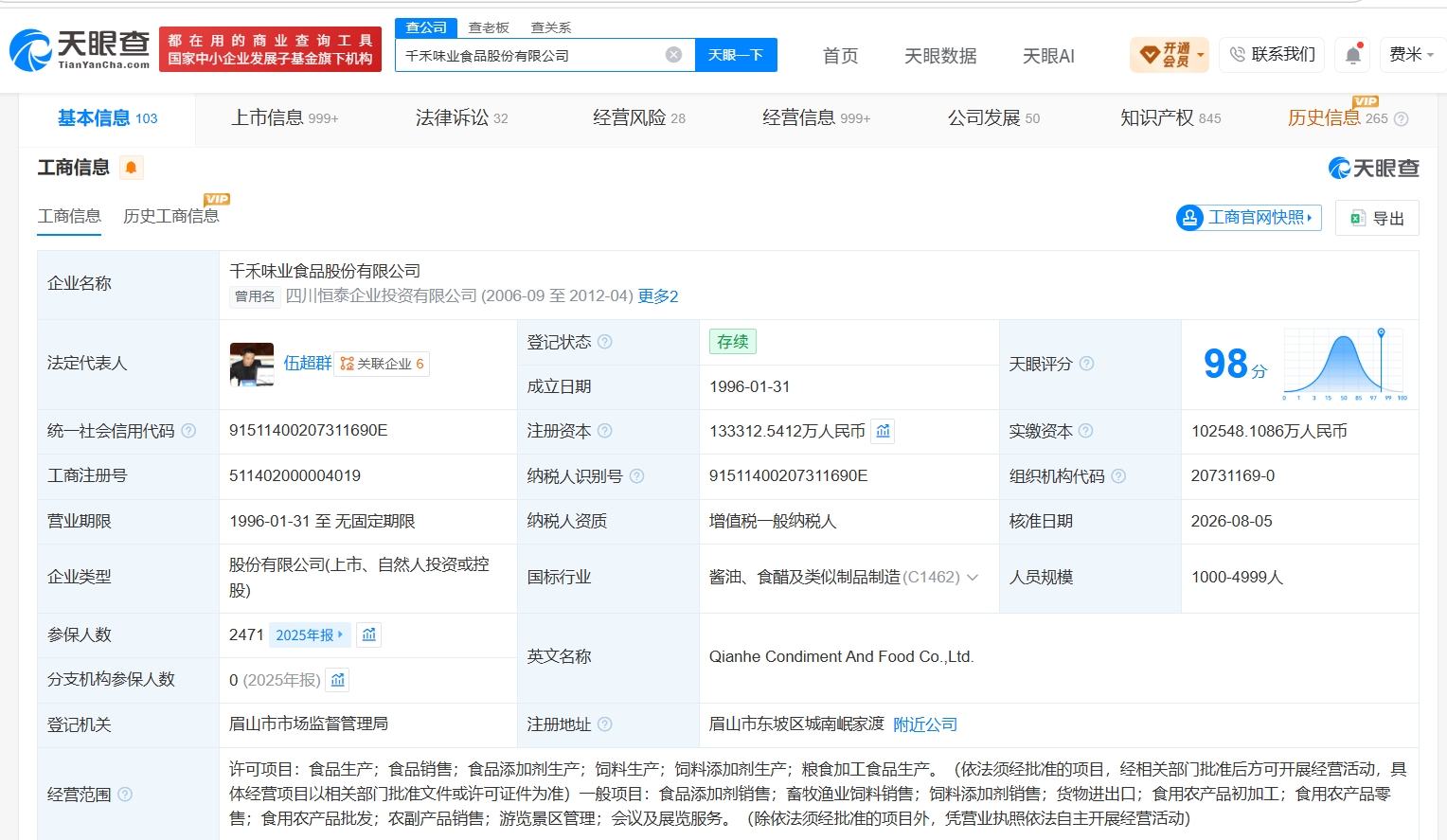This screenshot has height=840, width=1447.
Task: Click the 天眼一下 search button
Action: pyautogui.click(x=736, y=55)
